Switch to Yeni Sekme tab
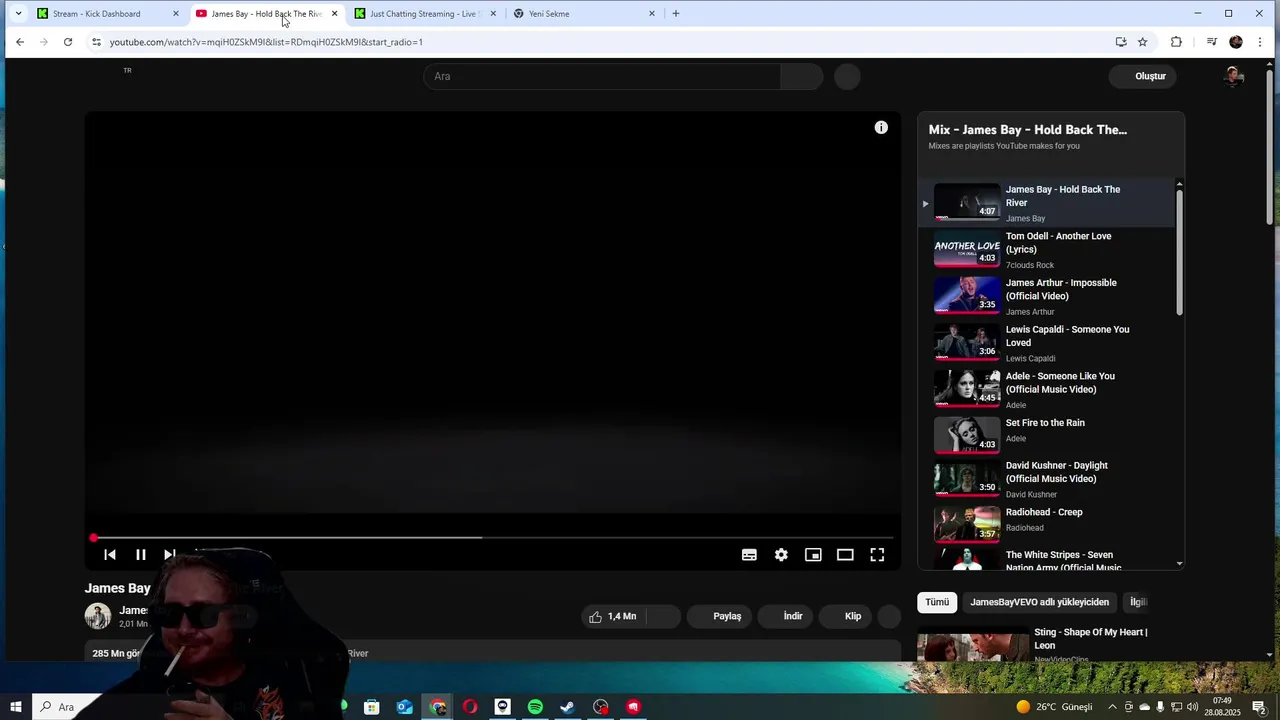Viewport: 1280px width, 720px height. point(584,14)
